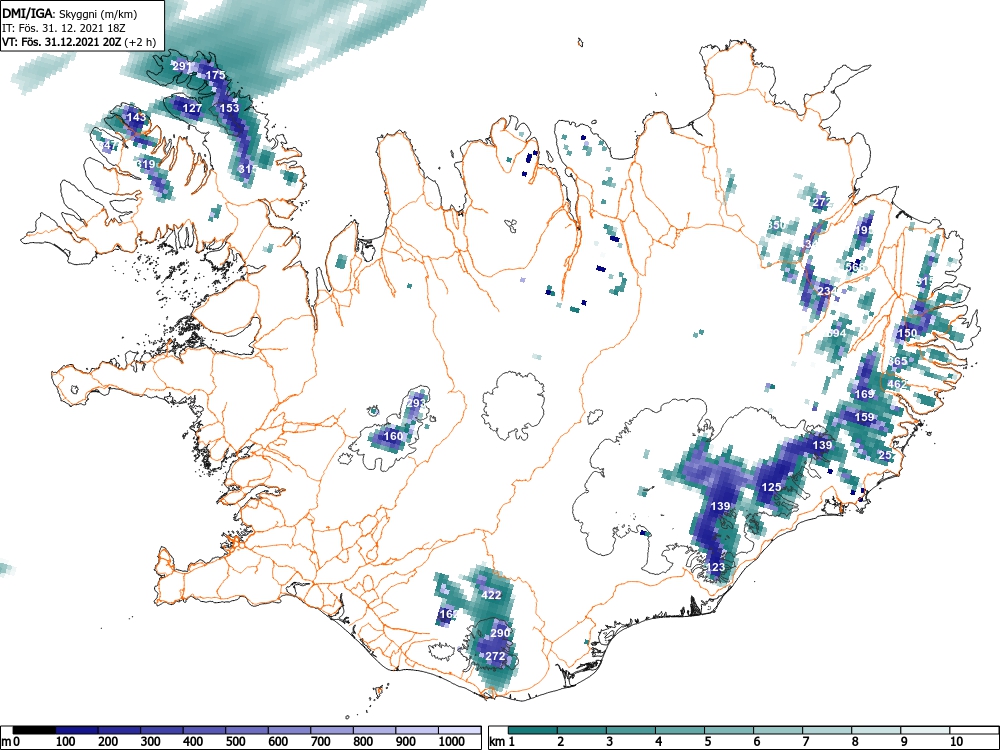Click the dark teal swatch between 1 and 2 km

point(533,730)
